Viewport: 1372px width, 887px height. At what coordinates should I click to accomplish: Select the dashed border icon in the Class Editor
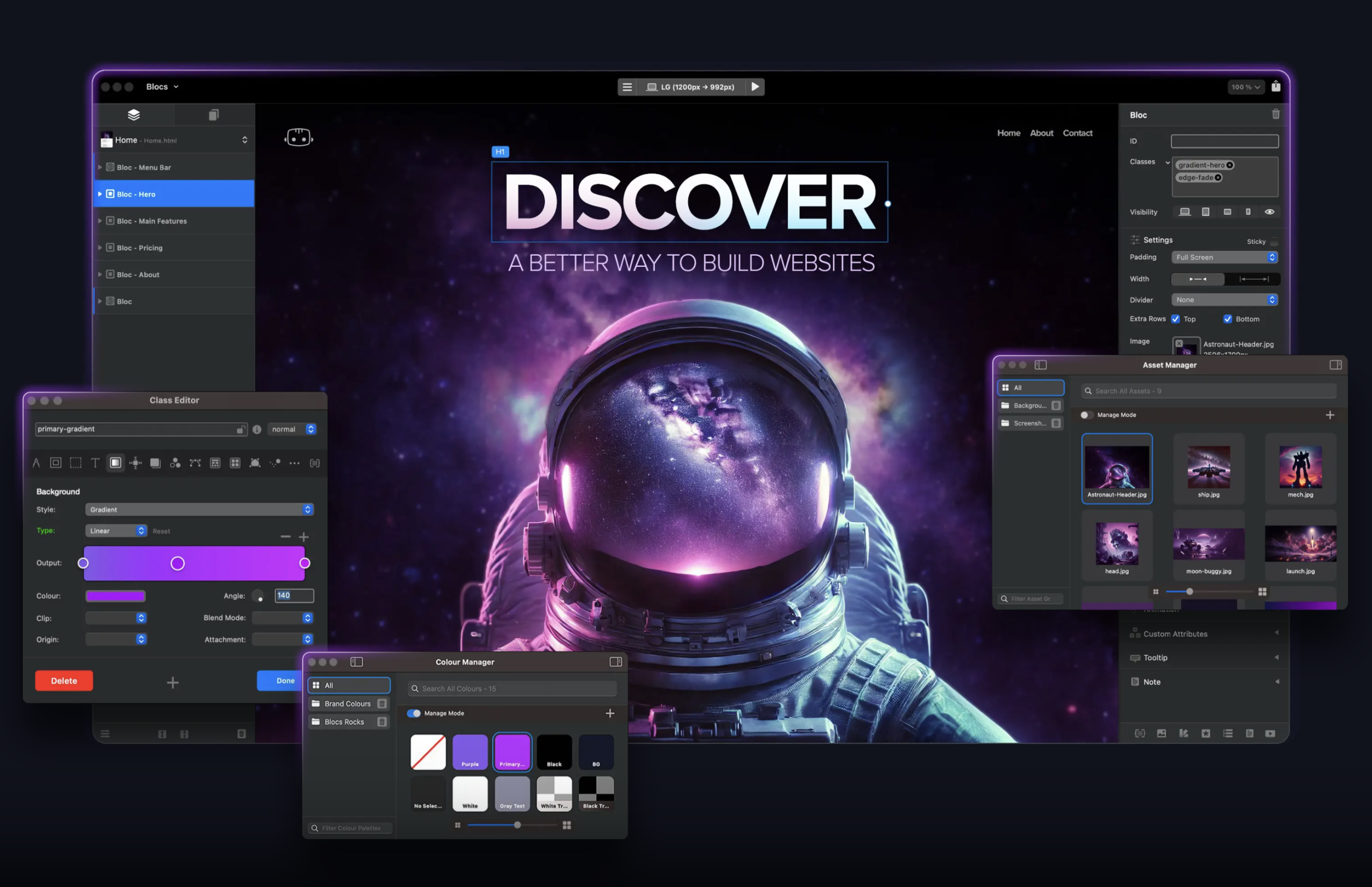[x=76, y=463]
